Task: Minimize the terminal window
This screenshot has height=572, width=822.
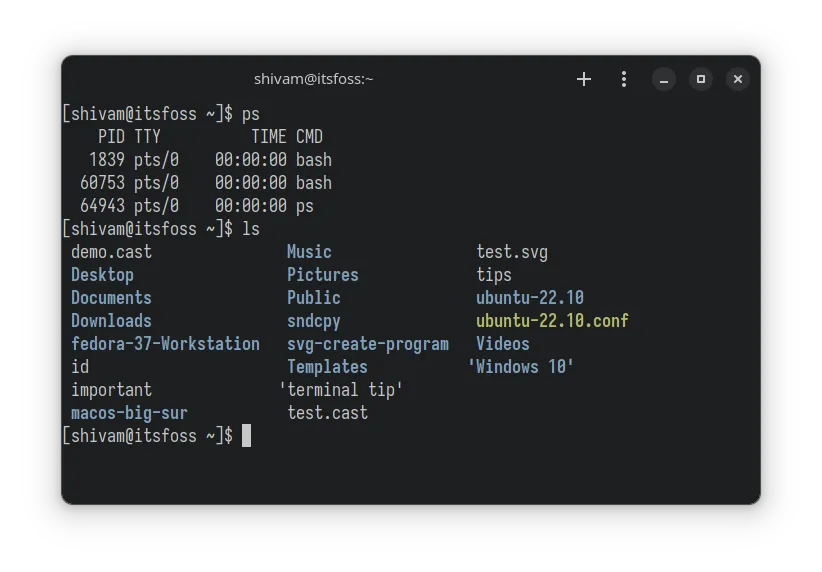Action: 664,79
